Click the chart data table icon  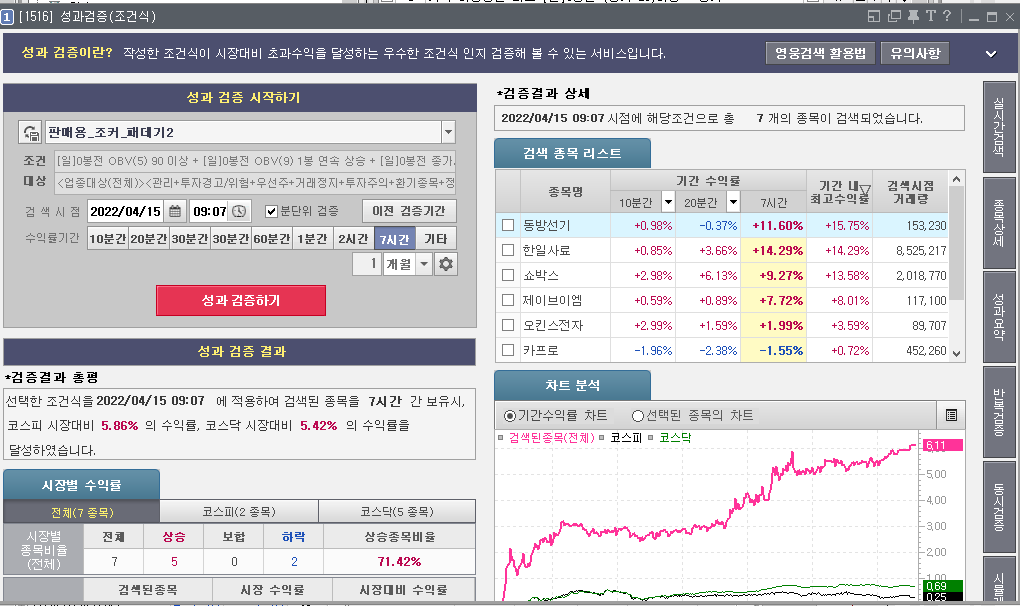click(x=951, y=415)
